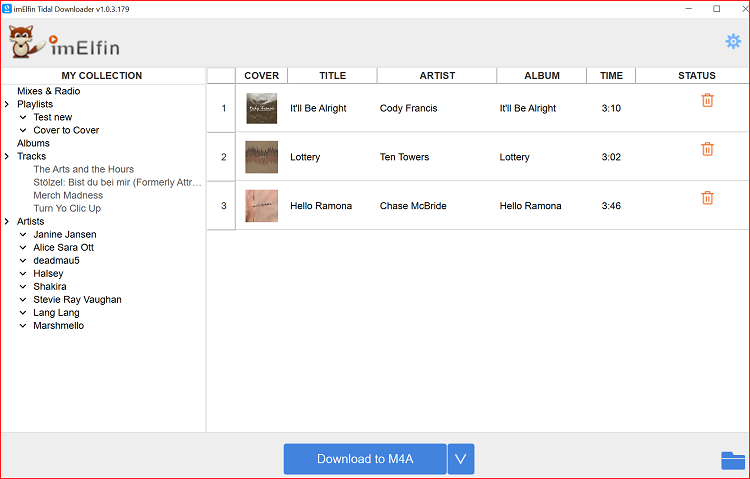Select artist Lang Lang
The image size is (750, 479).
(56, 312)
